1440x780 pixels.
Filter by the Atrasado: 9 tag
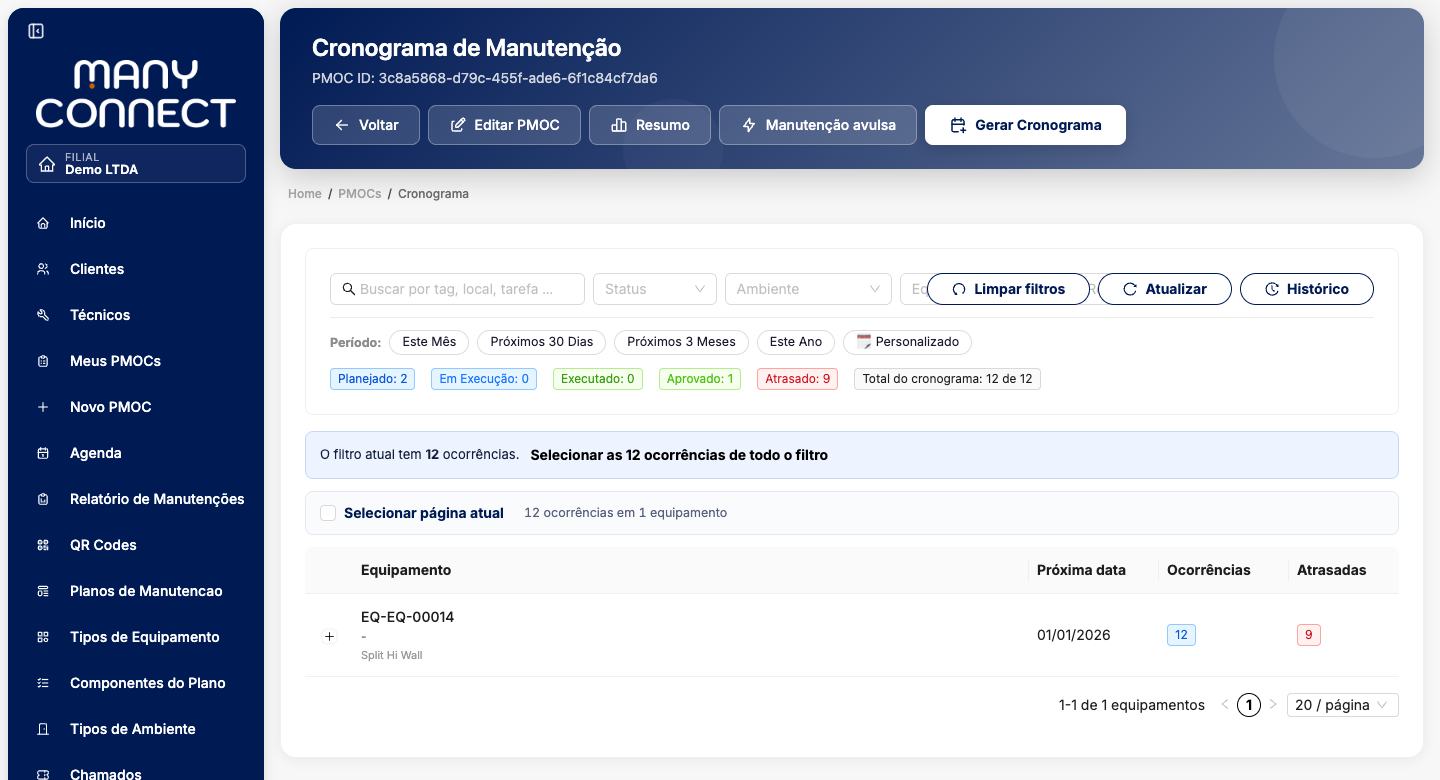pos(798,379)
